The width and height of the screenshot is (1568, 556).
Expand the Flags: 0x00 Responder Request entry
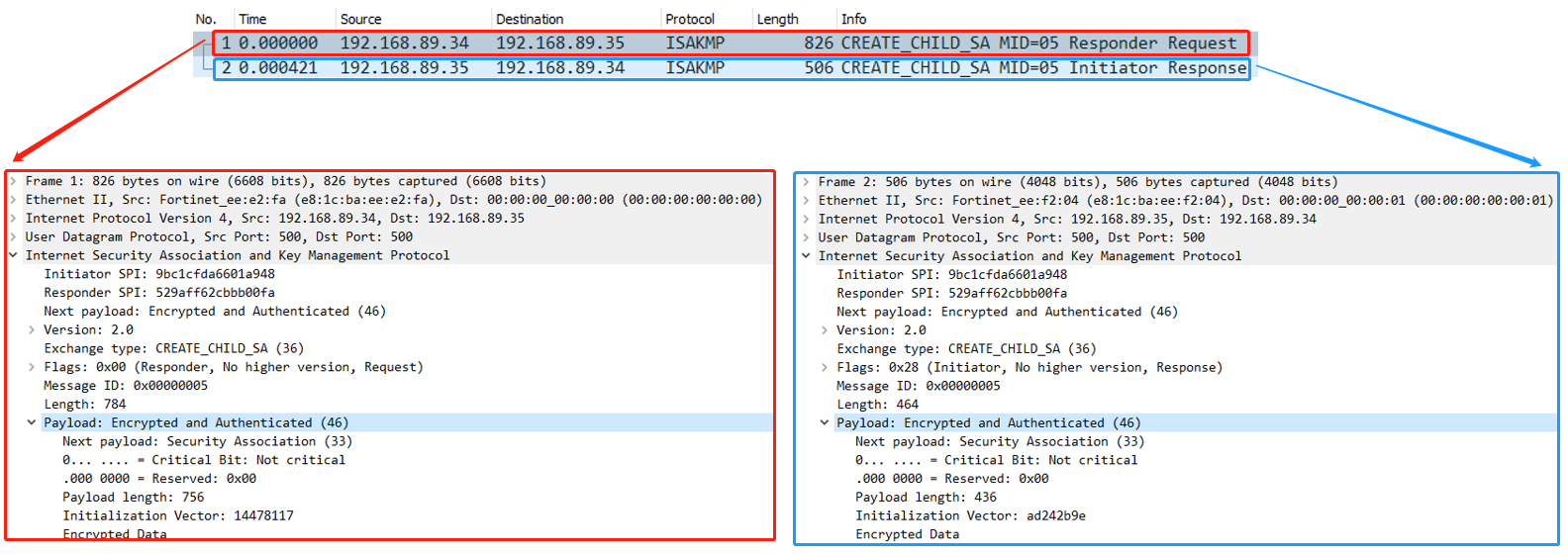pyautogui.click(x=32, y=367)
